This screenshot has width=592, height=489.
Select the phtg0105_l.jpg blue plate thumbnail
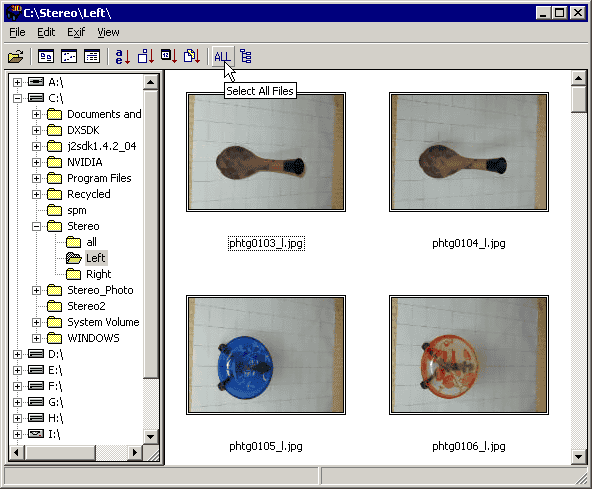pyautogui.click(x=266, y=355)
